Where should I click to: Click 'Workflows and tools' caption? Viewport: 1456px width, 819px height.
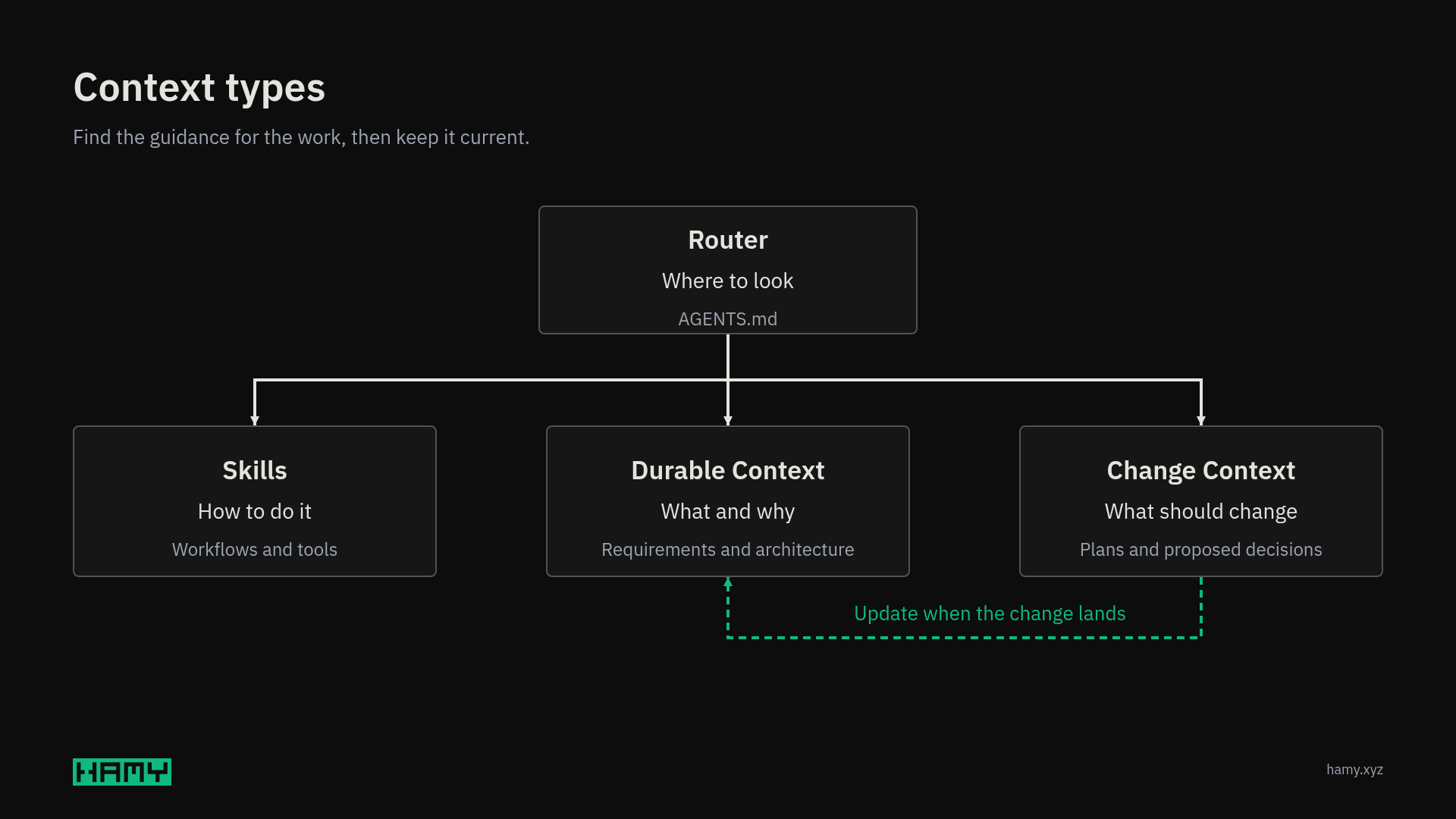pos(255,550)
